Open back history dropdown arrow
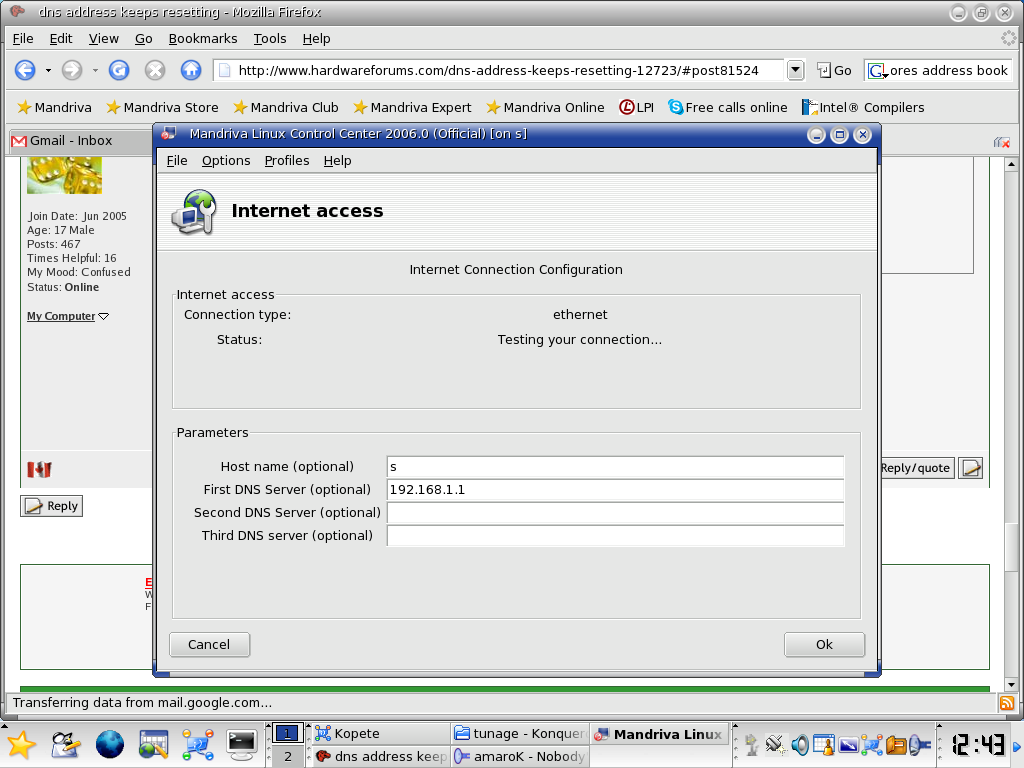Image resolution: width=1024 pixels, height=768 pixels. (48, 71)
